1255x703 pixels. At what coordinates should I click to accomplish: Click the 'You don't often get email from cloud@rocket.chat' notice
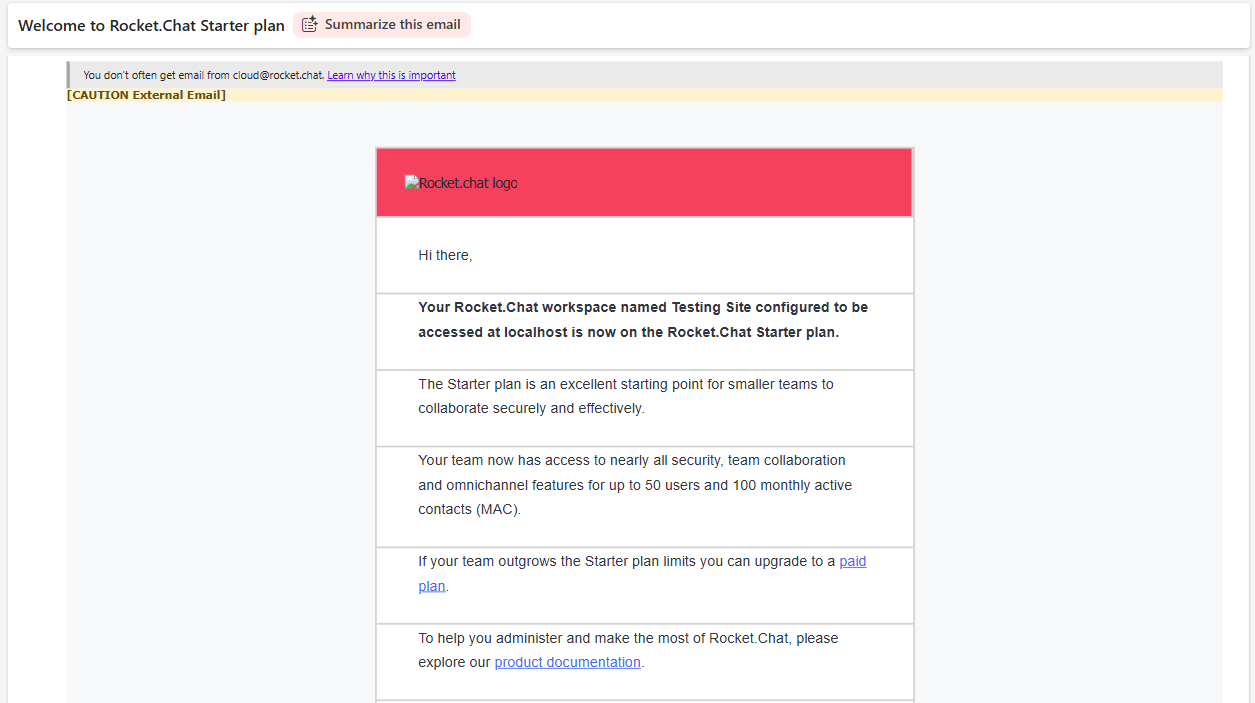tap(203, 75)
